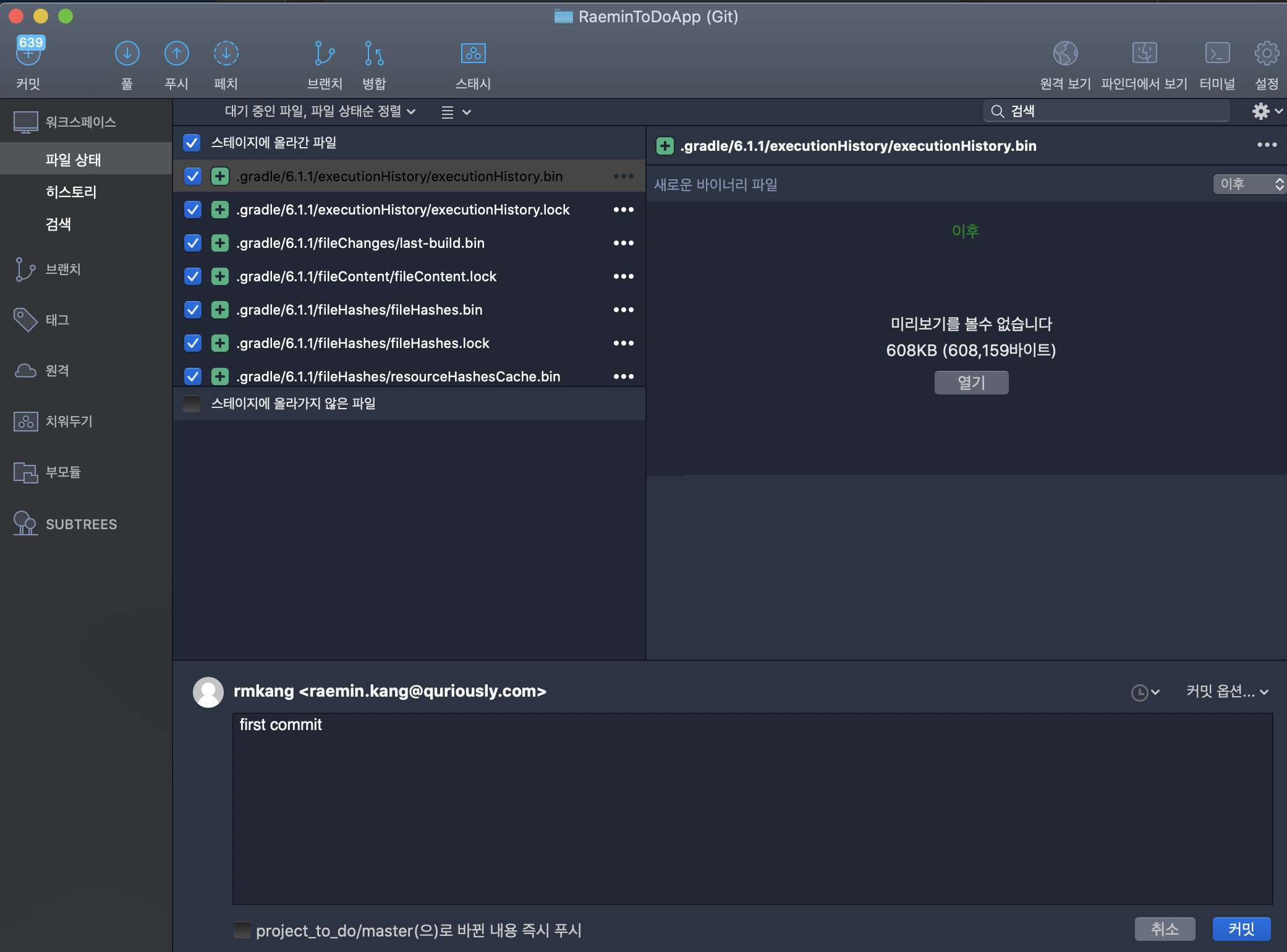Click more options dots for executionHistory.lock
The height and width of the screenshot is (952, 1287).
coord(624,210)
